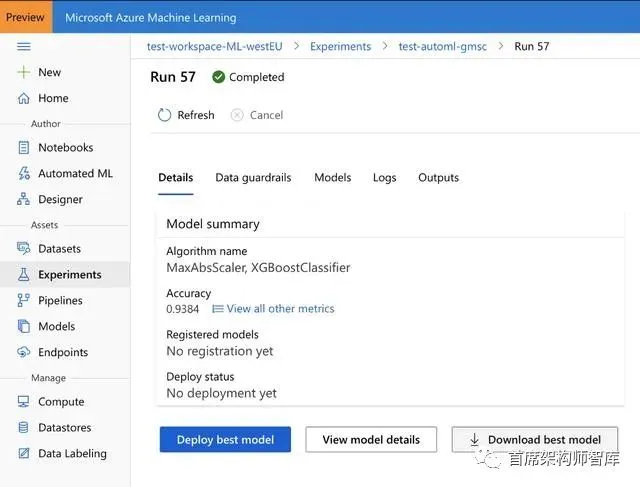The image size is (640, 487).
Task: Click the Microsoft Azure Machine Learning title
Action: pos(151,18)
